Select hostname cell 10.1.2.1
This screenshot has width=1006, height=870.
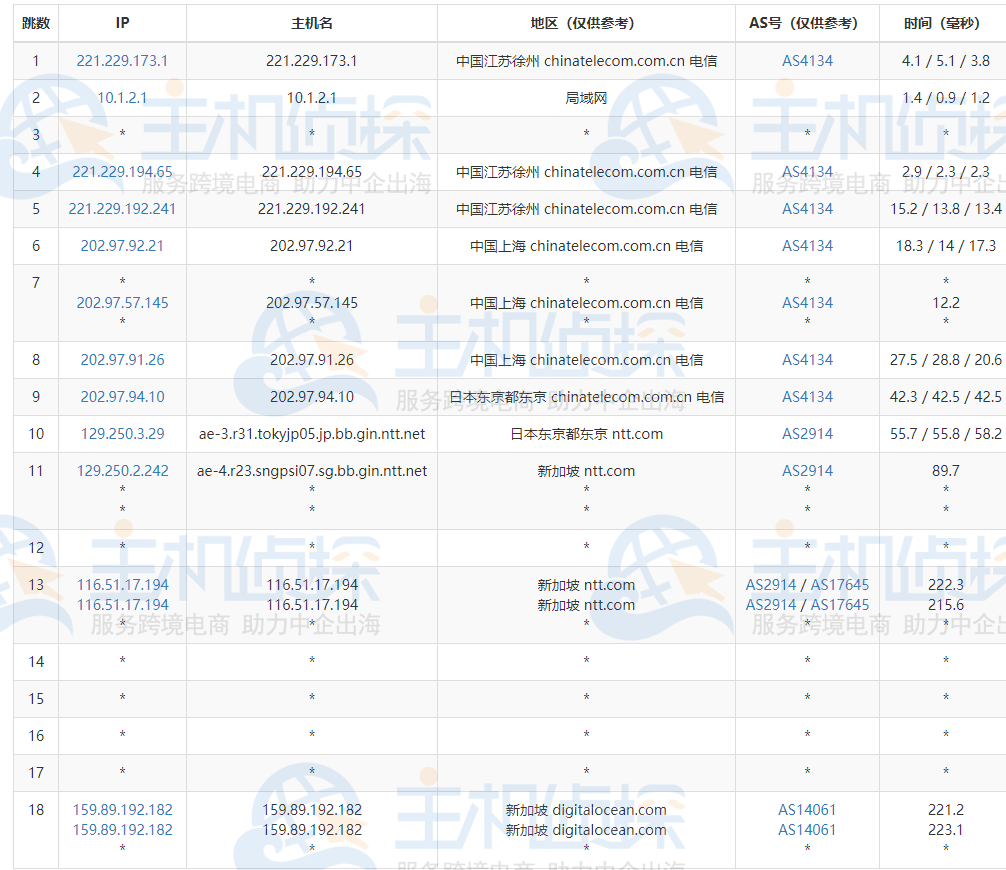click(x=312, y=98)
